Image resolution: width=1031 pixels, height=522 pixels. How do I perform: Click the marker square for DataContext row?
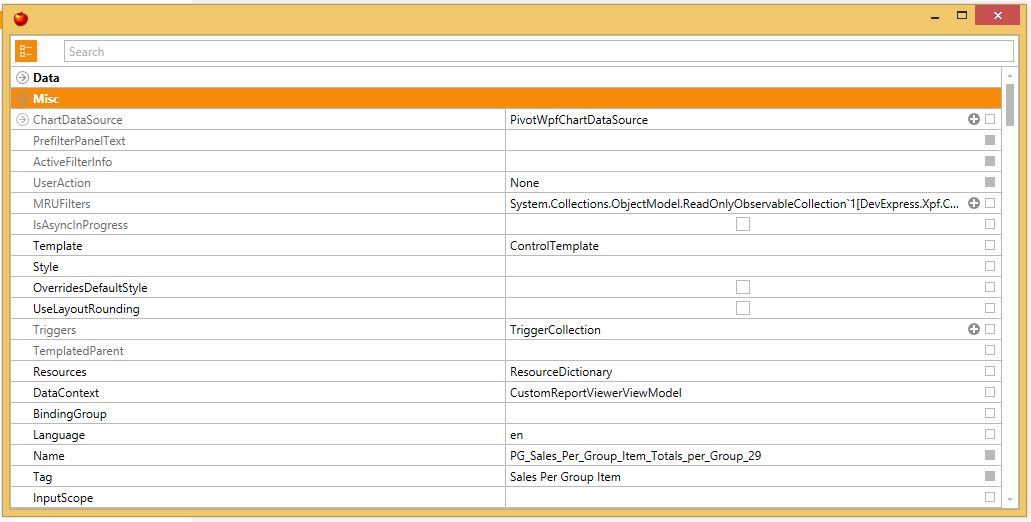990,392
